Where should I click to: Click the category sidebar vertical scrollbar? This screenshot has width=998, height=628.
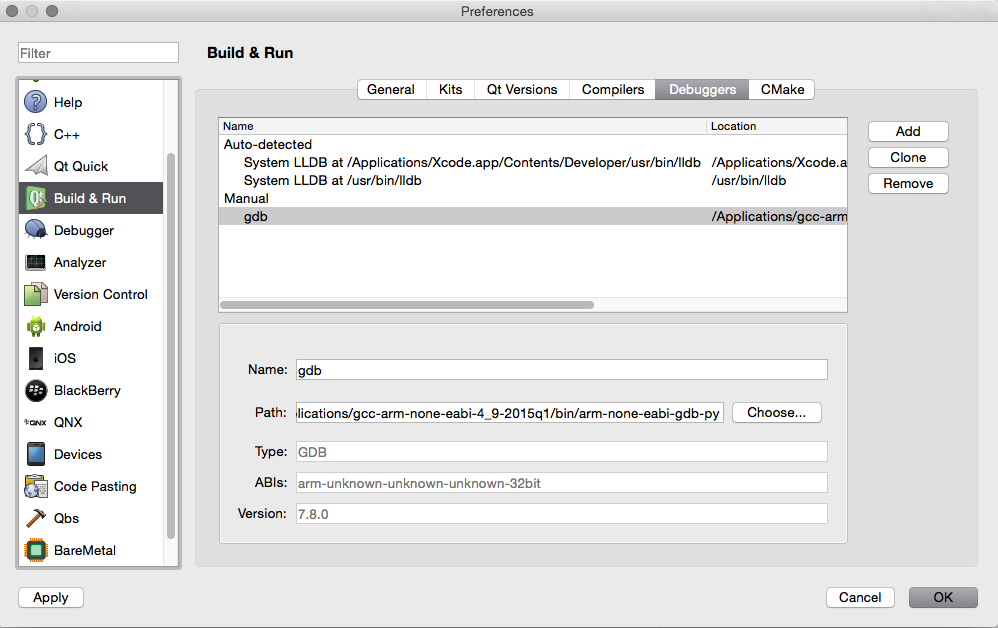(x=171, y=346)
